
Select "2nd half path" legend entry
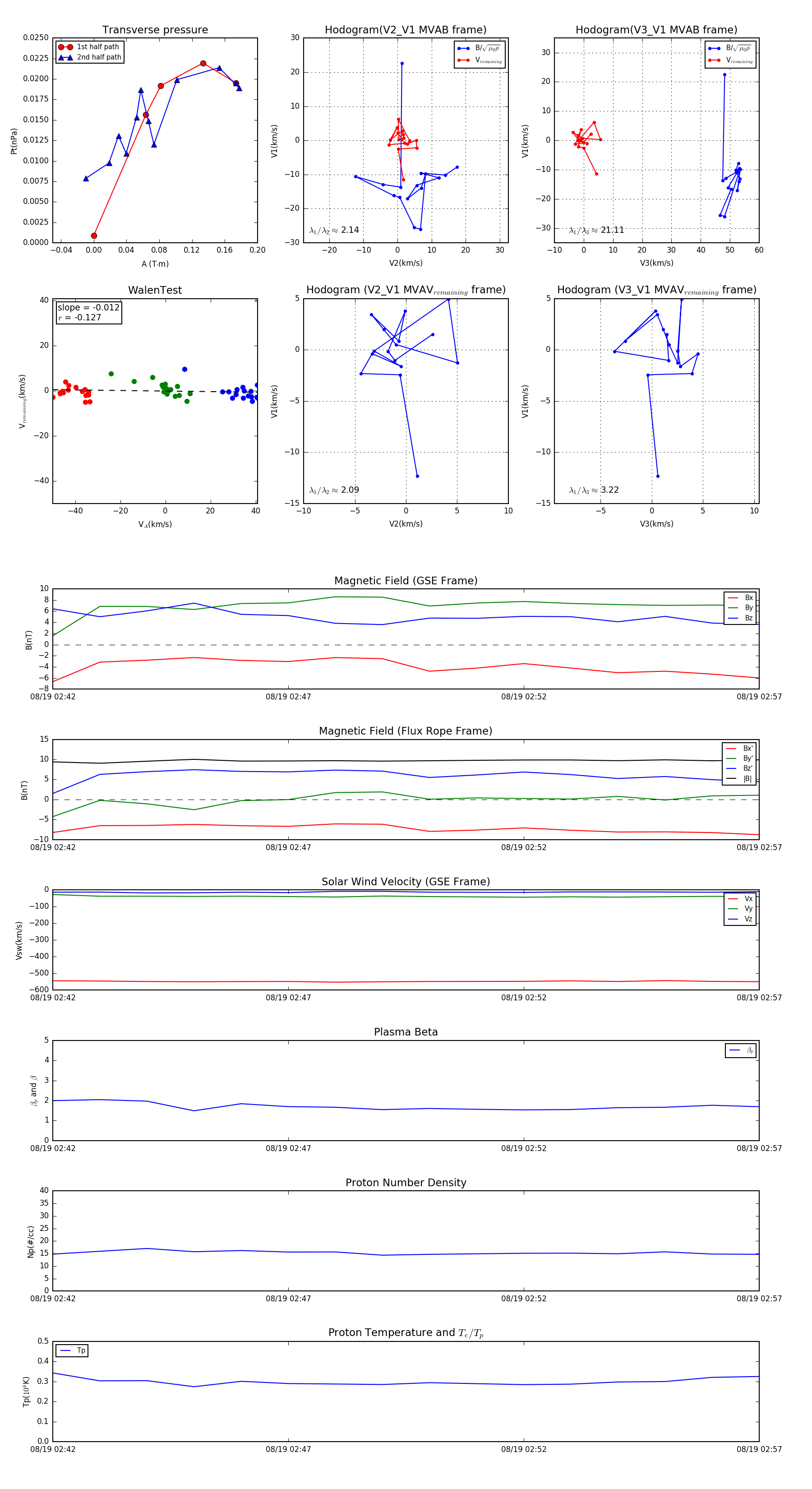pos(90,57)
